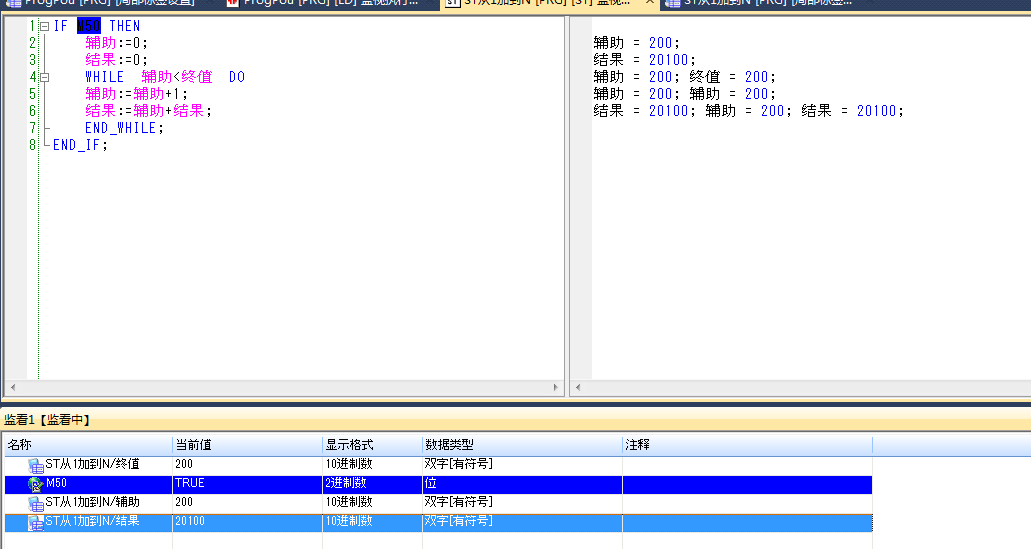The height and width of the screenshot is (549, 1031).
Task: Click the red ladder icon on second tab
Action: tap(233, 3)
